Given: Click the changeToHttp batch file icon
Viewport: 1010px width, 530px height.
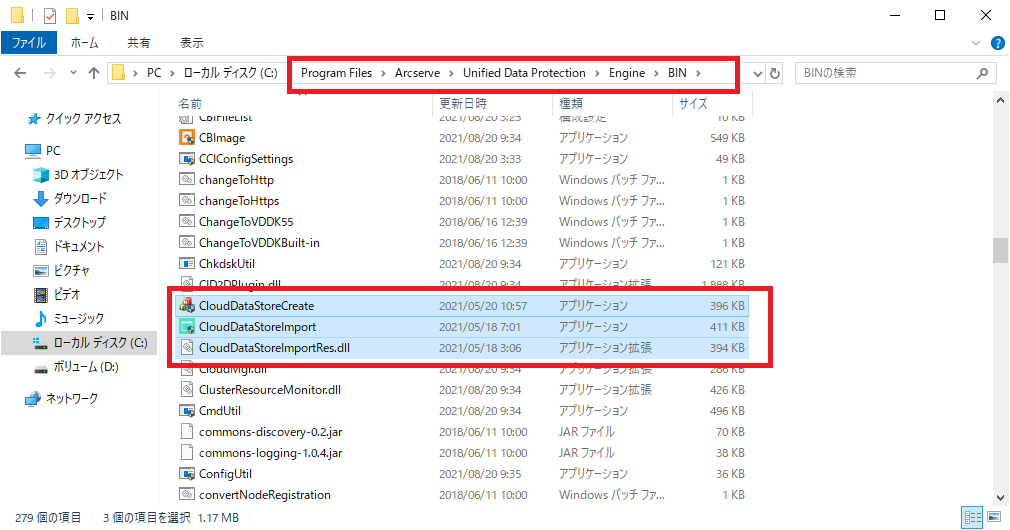Looking at the screenshot, I should tap(187, 179).
